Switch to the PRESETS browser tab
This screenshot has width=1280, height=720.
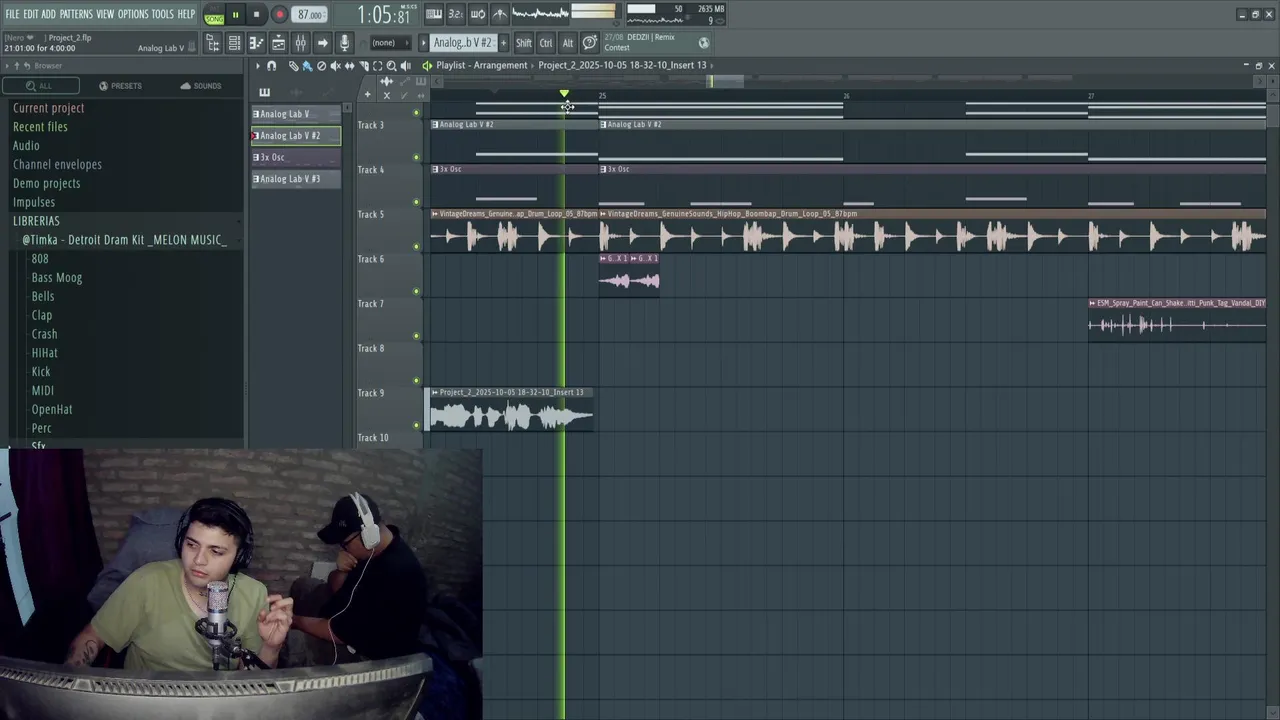pos(120,86)
